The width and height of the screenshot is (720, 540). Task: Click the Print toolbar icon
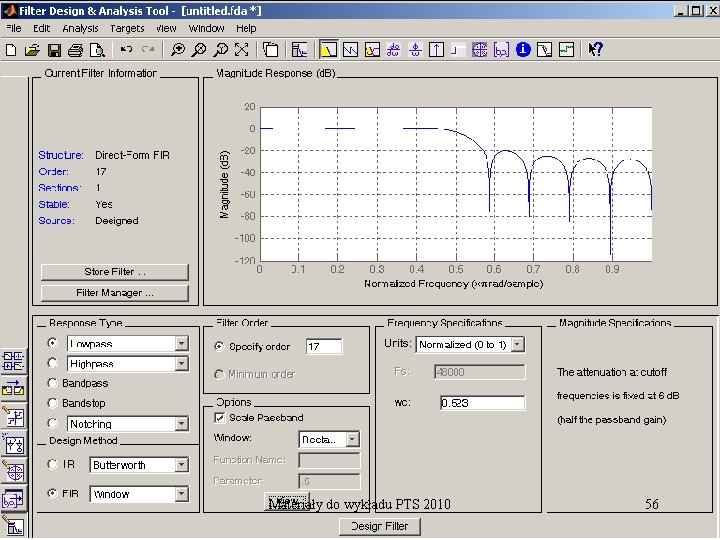point(76,49)
